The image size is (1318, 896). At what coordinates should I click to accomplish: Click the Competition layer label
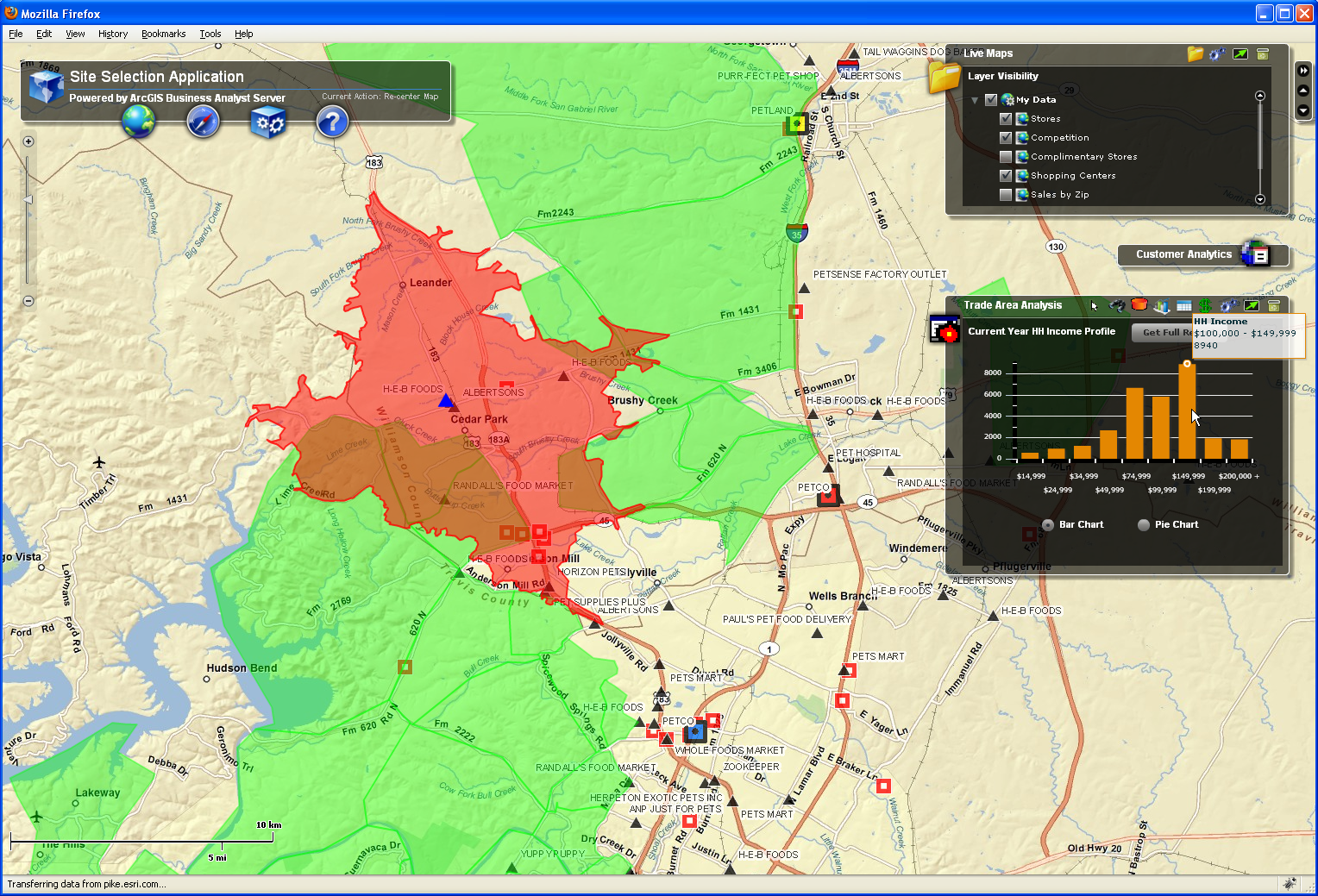1060,138
